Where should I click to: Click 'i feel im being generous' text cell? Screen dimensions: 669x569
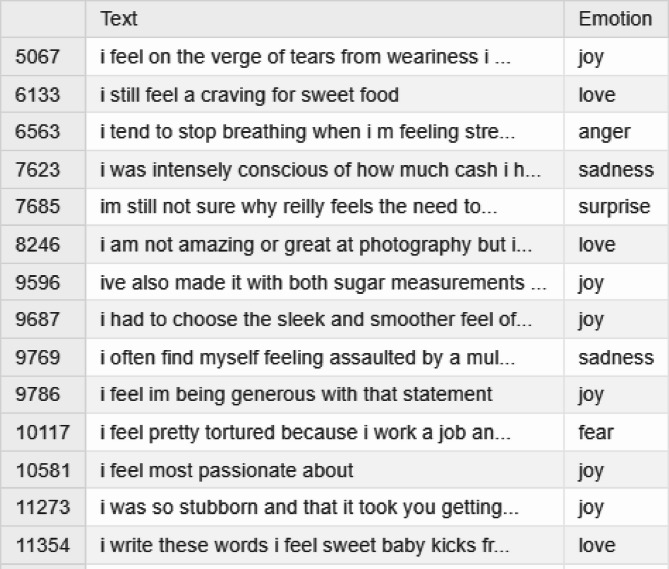296,395
